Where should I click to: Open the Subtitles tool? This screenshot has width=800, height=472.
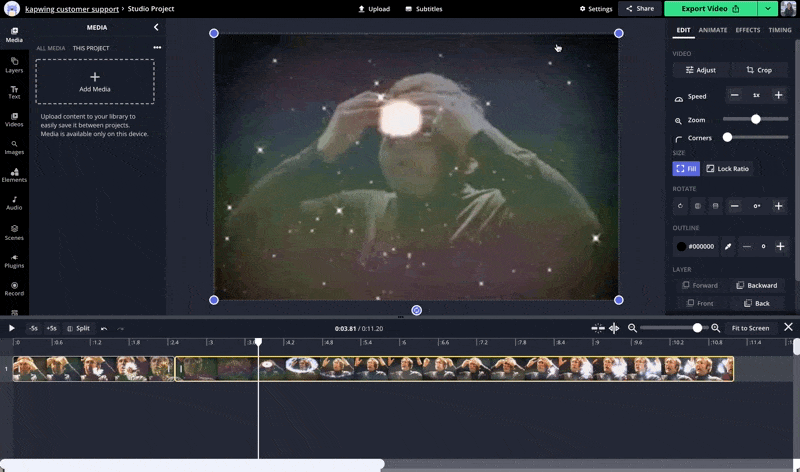424,9
